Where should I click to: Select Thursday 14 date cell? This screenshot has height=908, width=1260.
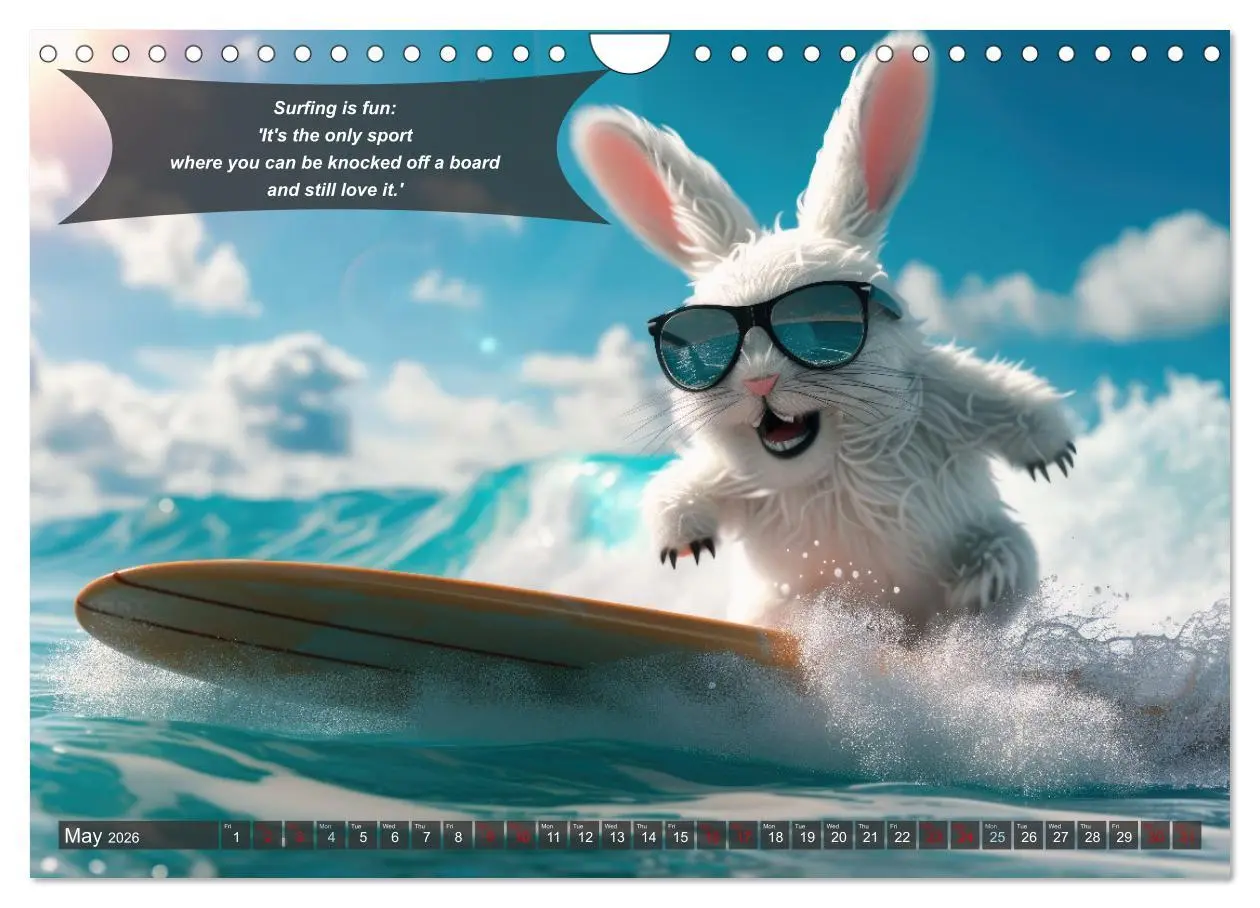pos(649,836)
